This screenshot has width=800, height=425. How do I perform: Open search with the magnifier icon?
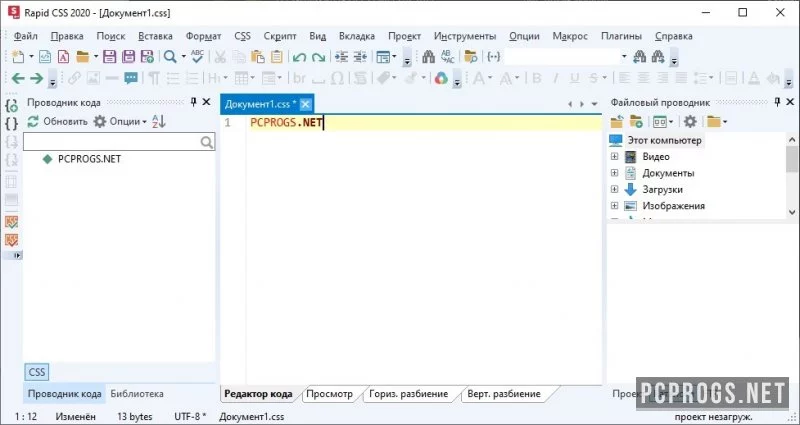(170, 57)
